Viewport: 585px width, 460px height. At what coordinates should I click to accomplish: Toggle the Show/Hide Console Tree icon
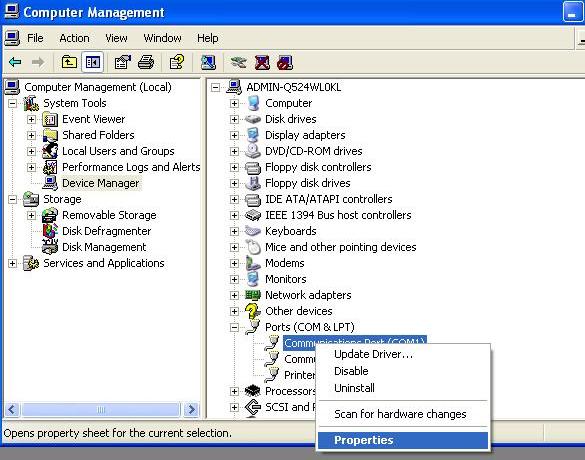click(93, 62)
